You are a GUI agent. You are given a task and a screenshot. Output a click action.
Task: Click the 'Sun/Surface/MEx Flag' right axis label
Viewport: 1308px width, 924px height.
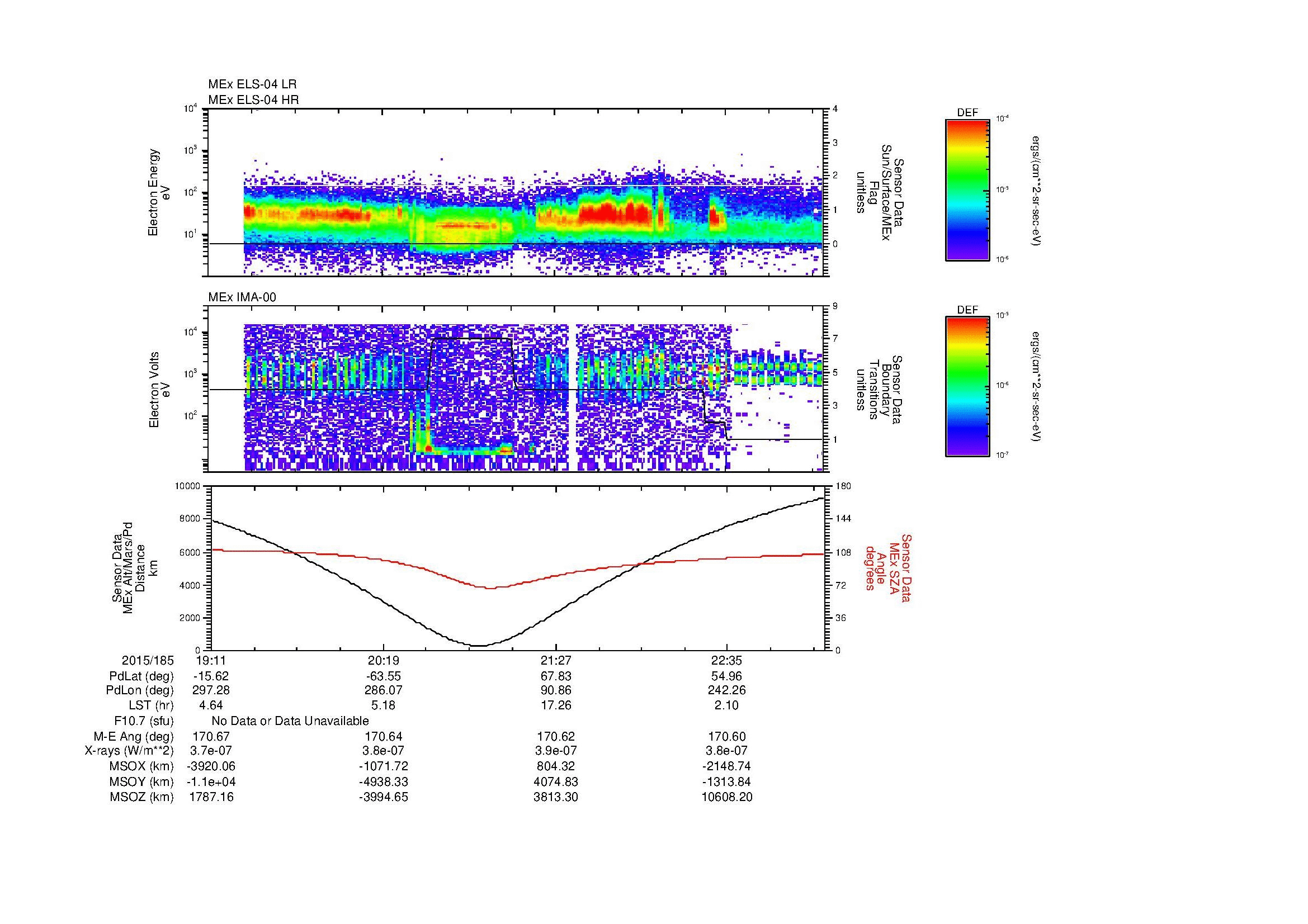[x=880, y=192]
